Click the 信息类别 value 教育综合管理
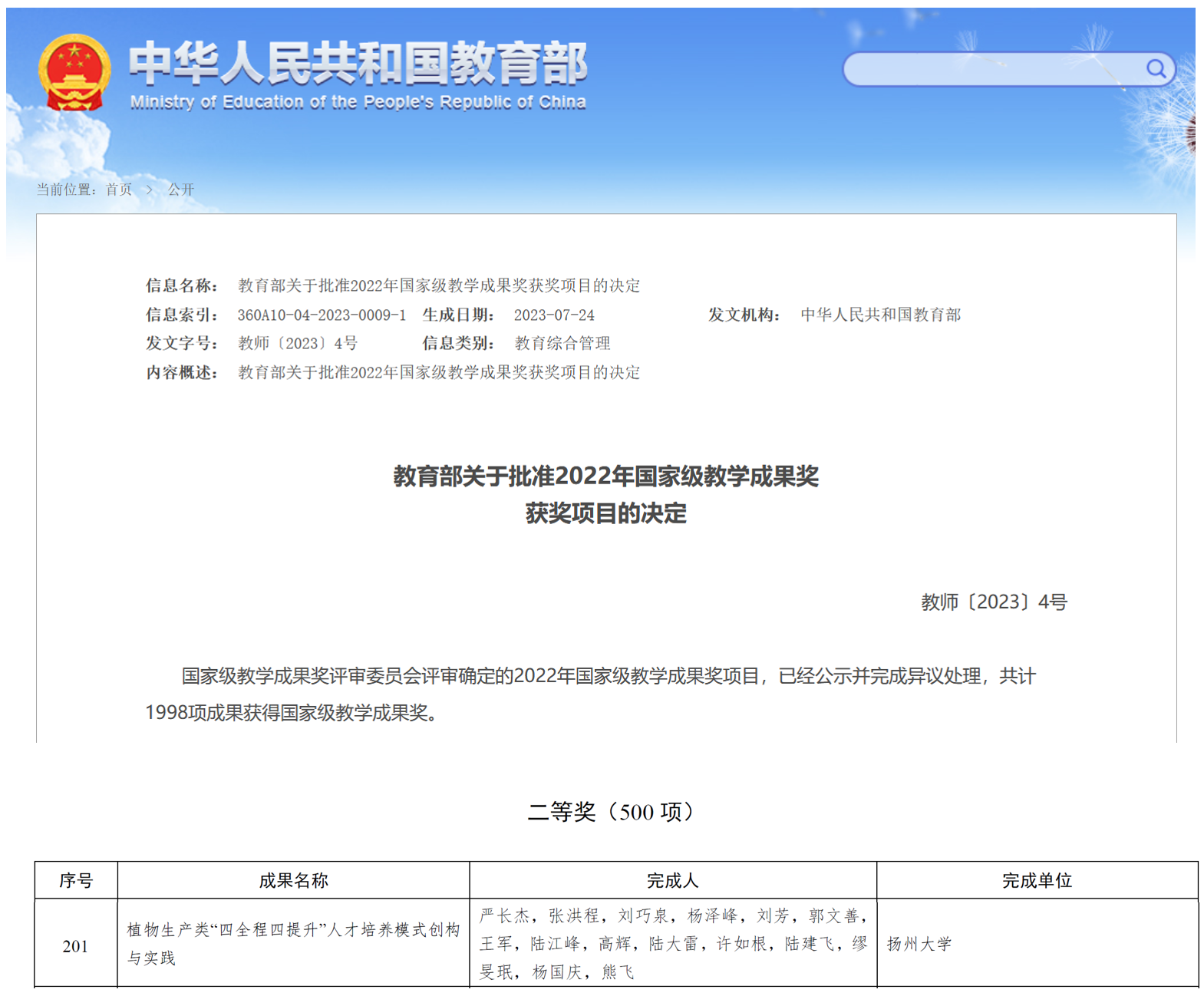The image size is (1204, 996). click(562, 343)
